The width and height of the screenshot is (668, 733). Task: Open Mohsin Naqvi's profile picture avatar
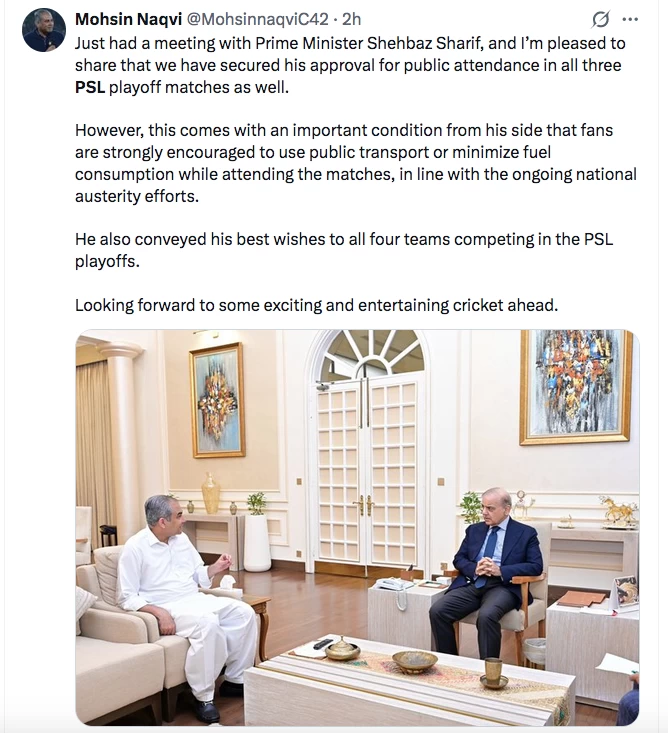pyautogui.click(x=43, y=31)
